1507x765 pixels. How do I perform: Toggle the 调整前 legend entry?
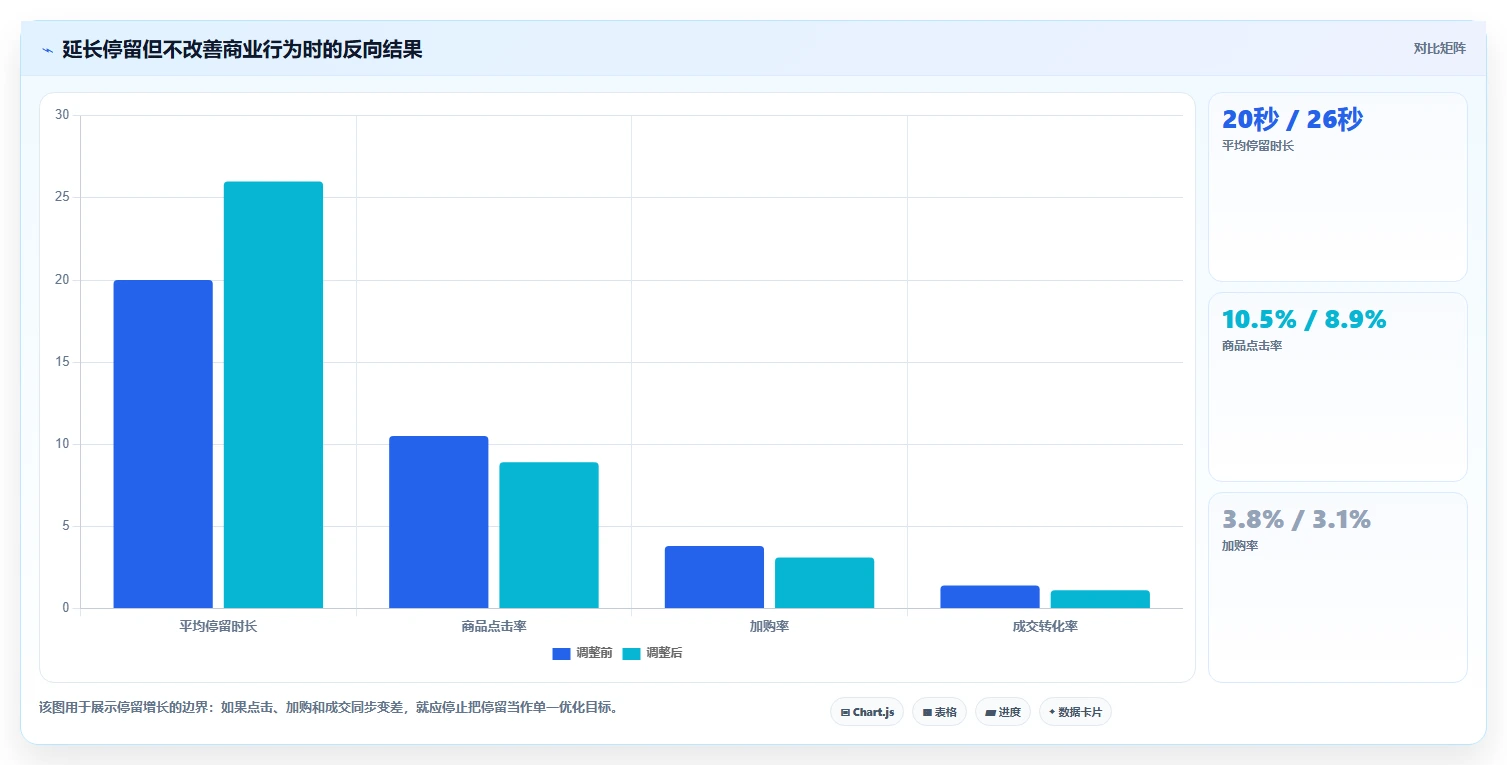pos(582,653)
